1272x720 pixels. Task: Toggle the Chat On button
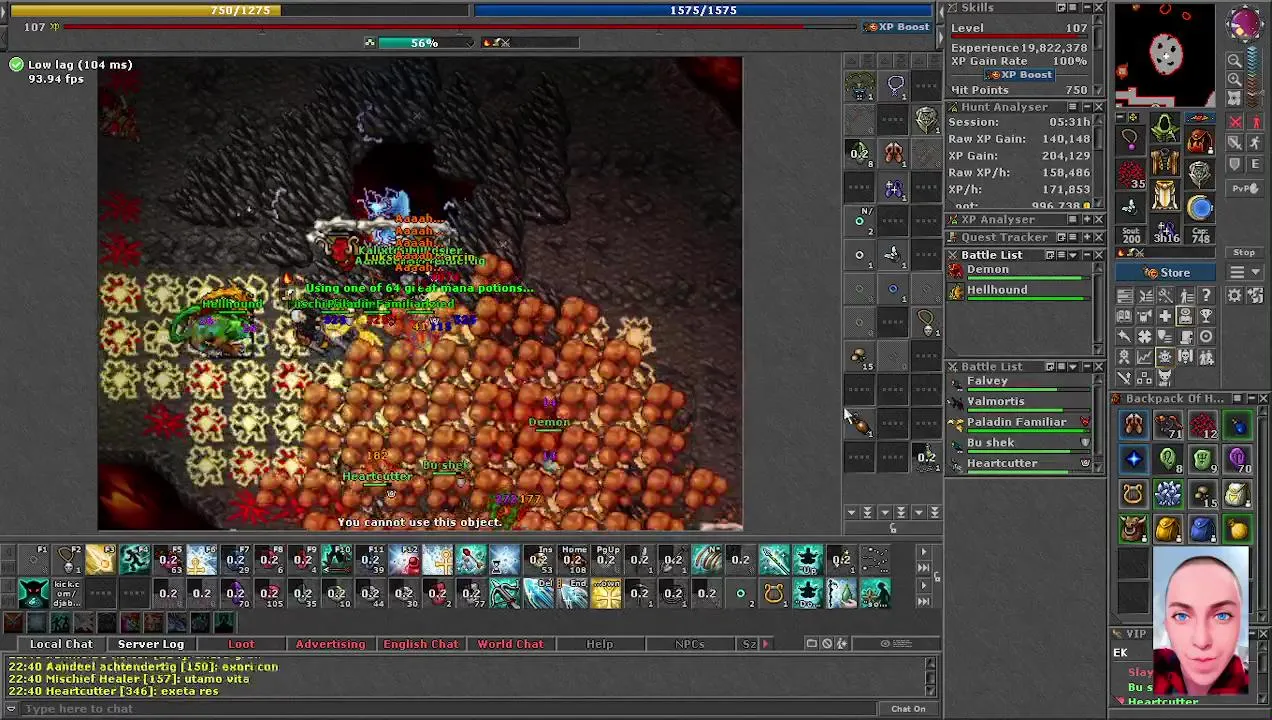[908, 708]
